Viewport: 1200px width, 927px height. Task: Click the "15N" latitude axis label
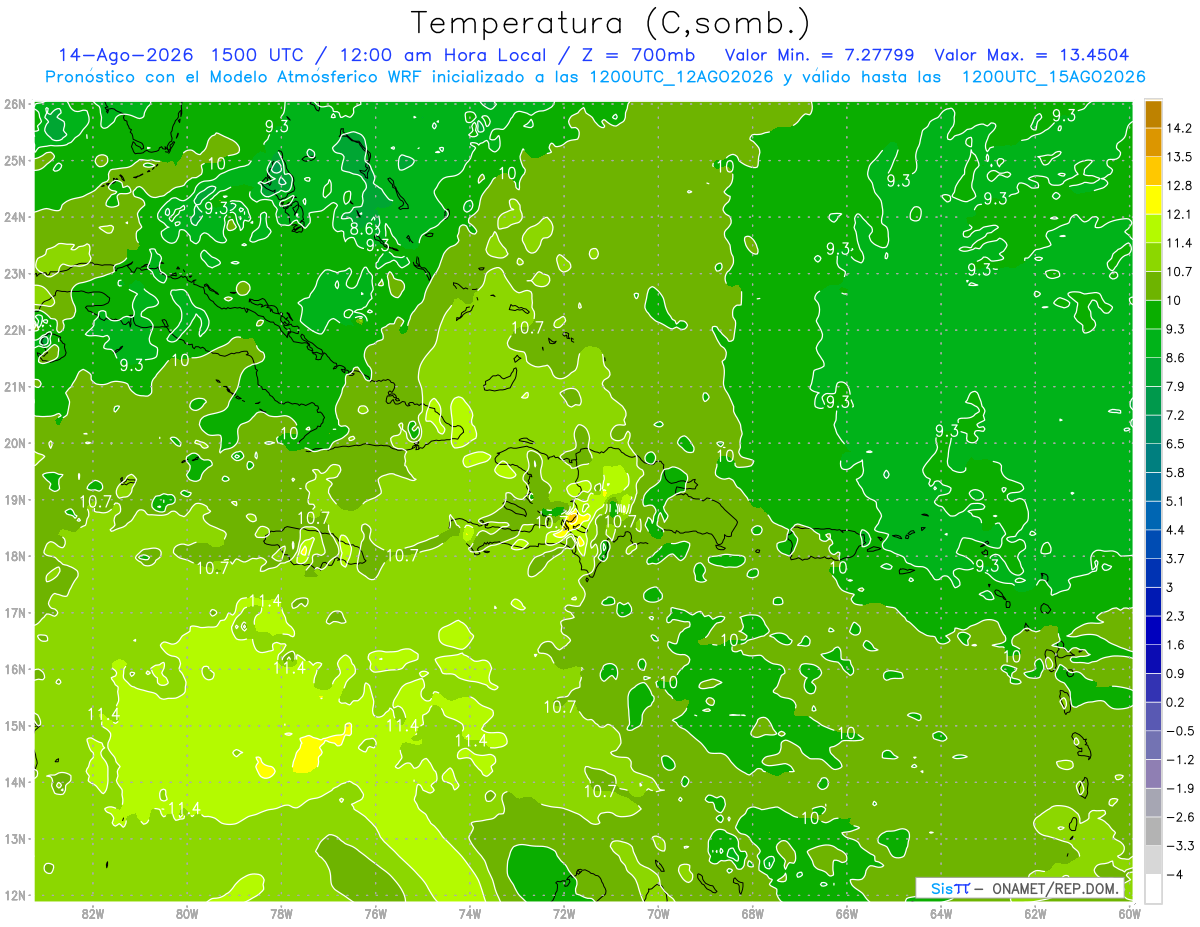tap(15, 725)
